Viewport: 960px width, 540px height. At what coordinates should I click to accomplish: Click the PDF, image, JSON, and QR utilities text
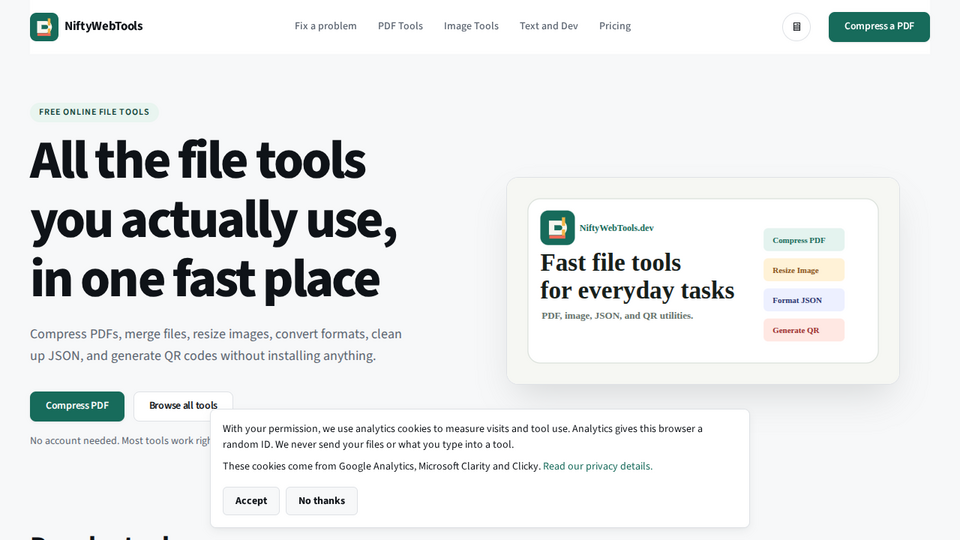pyautogui.click(x=617, y=316)
